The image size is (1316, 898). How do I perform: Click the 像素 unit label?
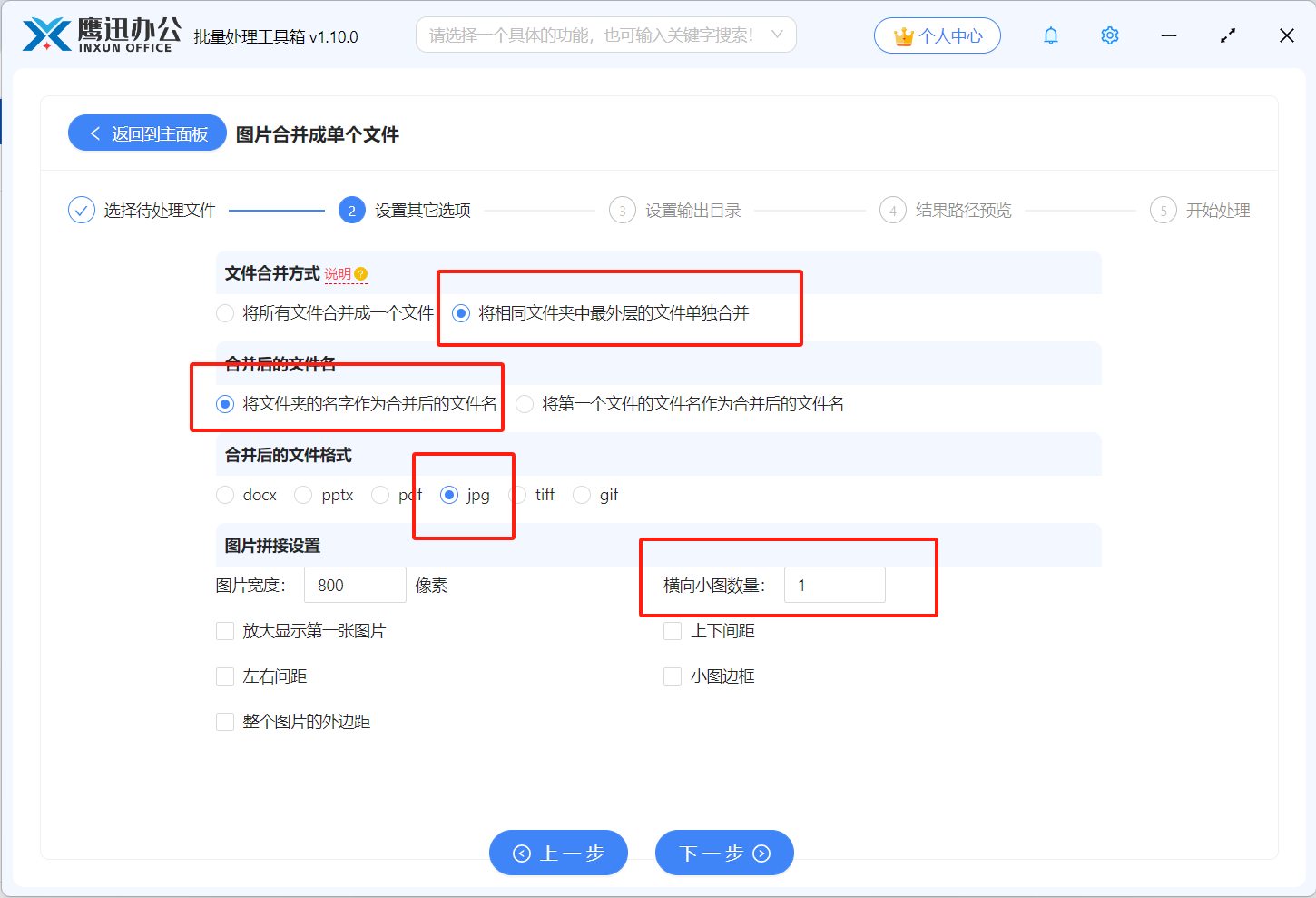click(431, 586)
